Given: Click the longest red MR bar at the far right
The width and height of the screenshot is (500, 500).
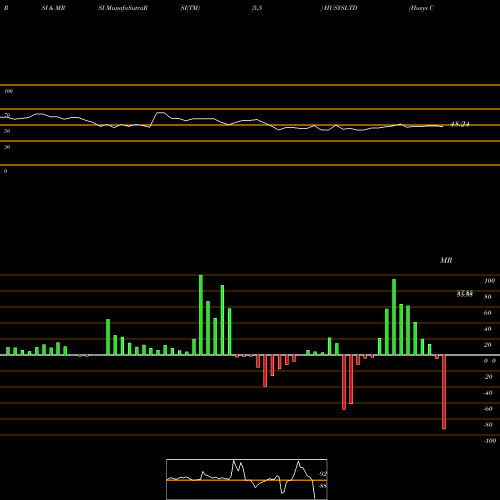Looking at the screenshot, I should [x=444, y=392].
